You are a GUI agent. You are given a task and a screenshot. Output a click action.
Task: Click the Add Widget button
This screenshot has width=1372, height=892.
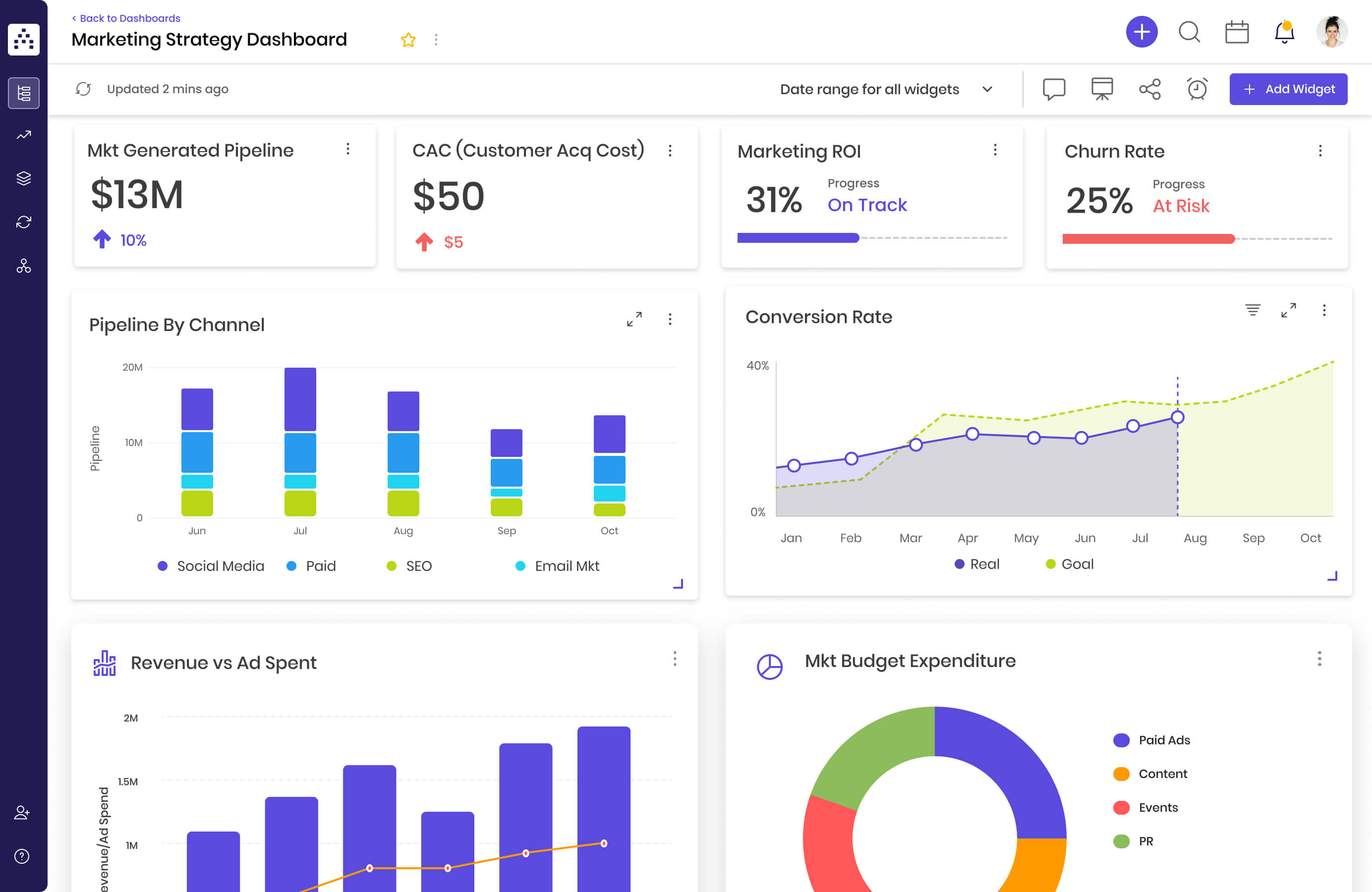[1288, 89]
